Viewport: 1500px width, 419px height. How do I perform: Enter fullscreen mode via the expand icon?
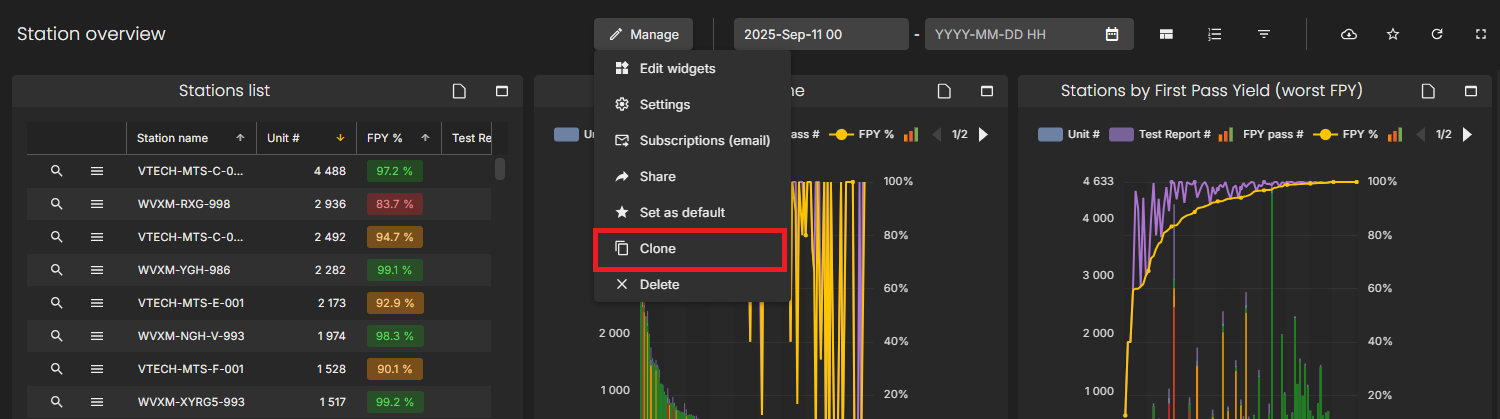[x=1481, y=34]
